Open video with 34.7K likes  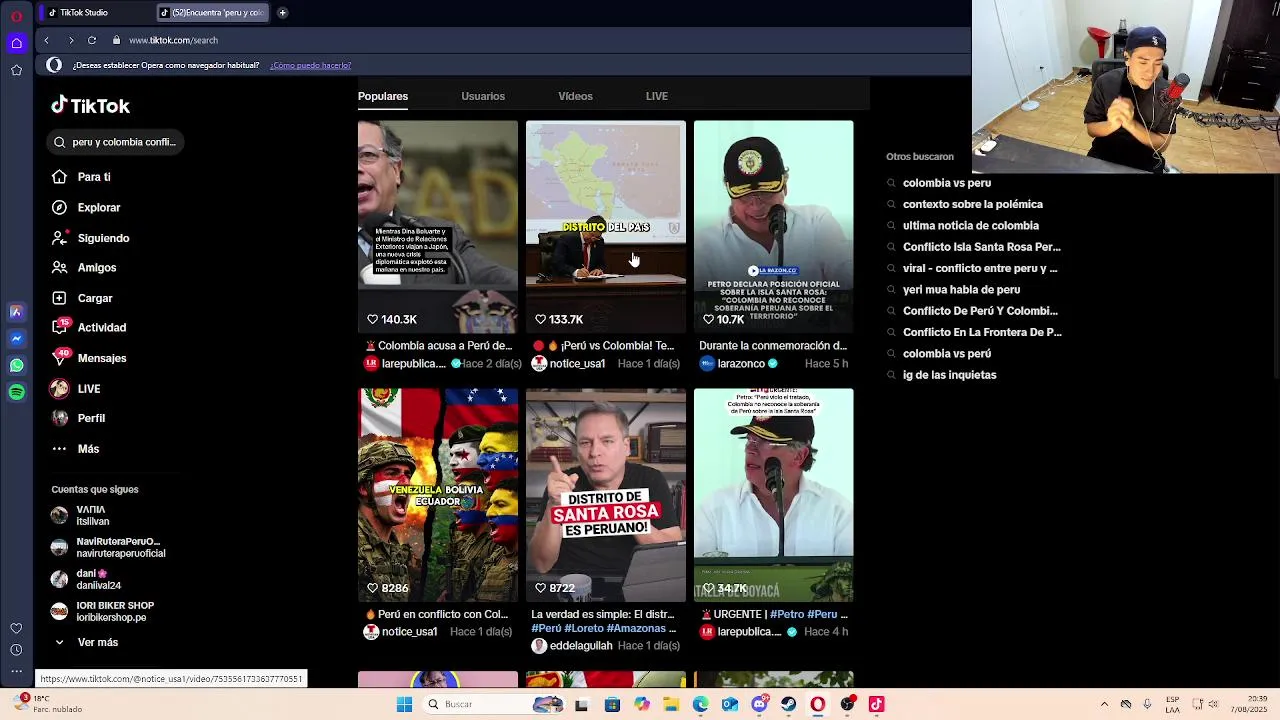coord(774,495)
